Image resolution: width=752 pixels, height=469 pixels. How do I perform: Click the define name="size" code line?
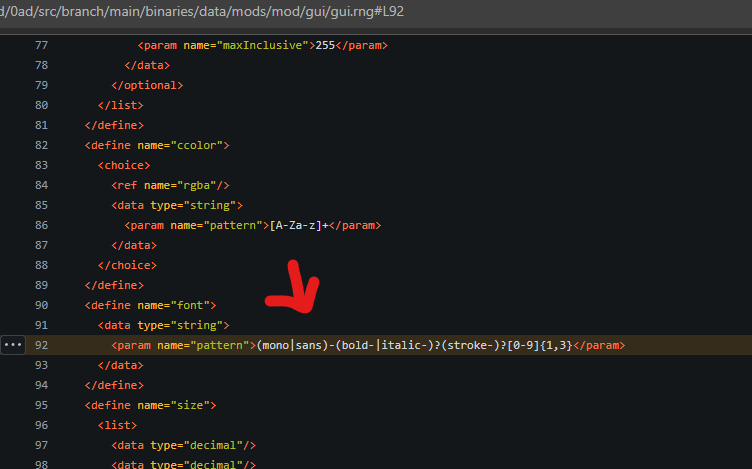150,405
